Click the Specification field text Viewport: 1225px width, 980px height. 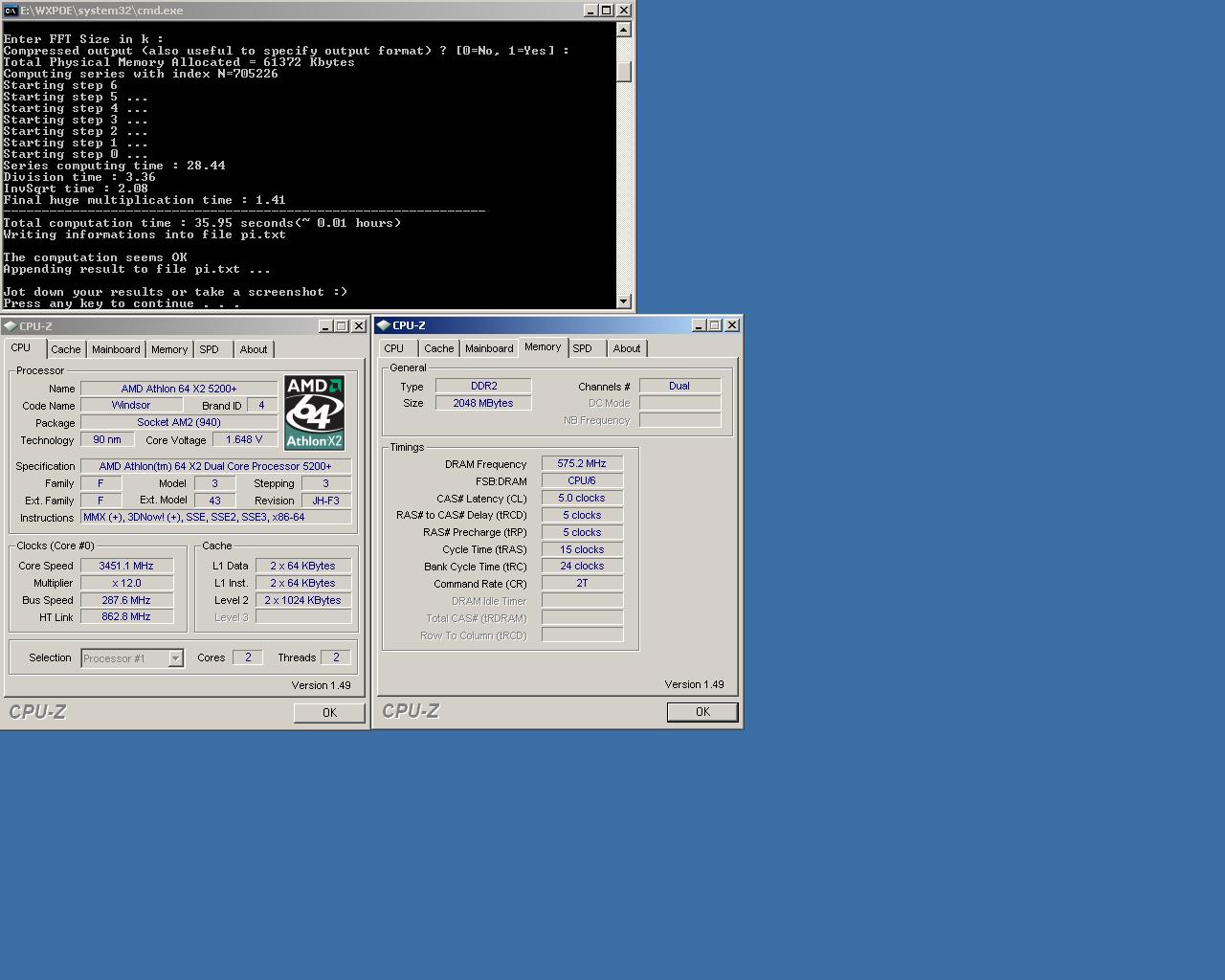coord(215,466)
